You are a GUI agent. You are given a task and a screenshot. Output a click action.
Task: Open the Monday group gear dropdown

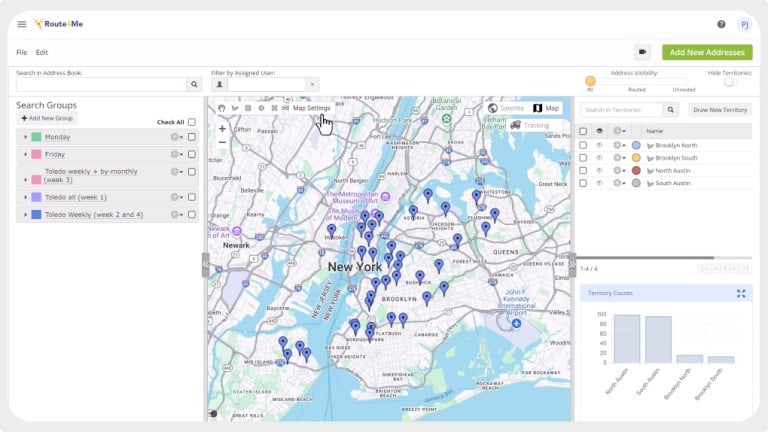tap(176, 137)
